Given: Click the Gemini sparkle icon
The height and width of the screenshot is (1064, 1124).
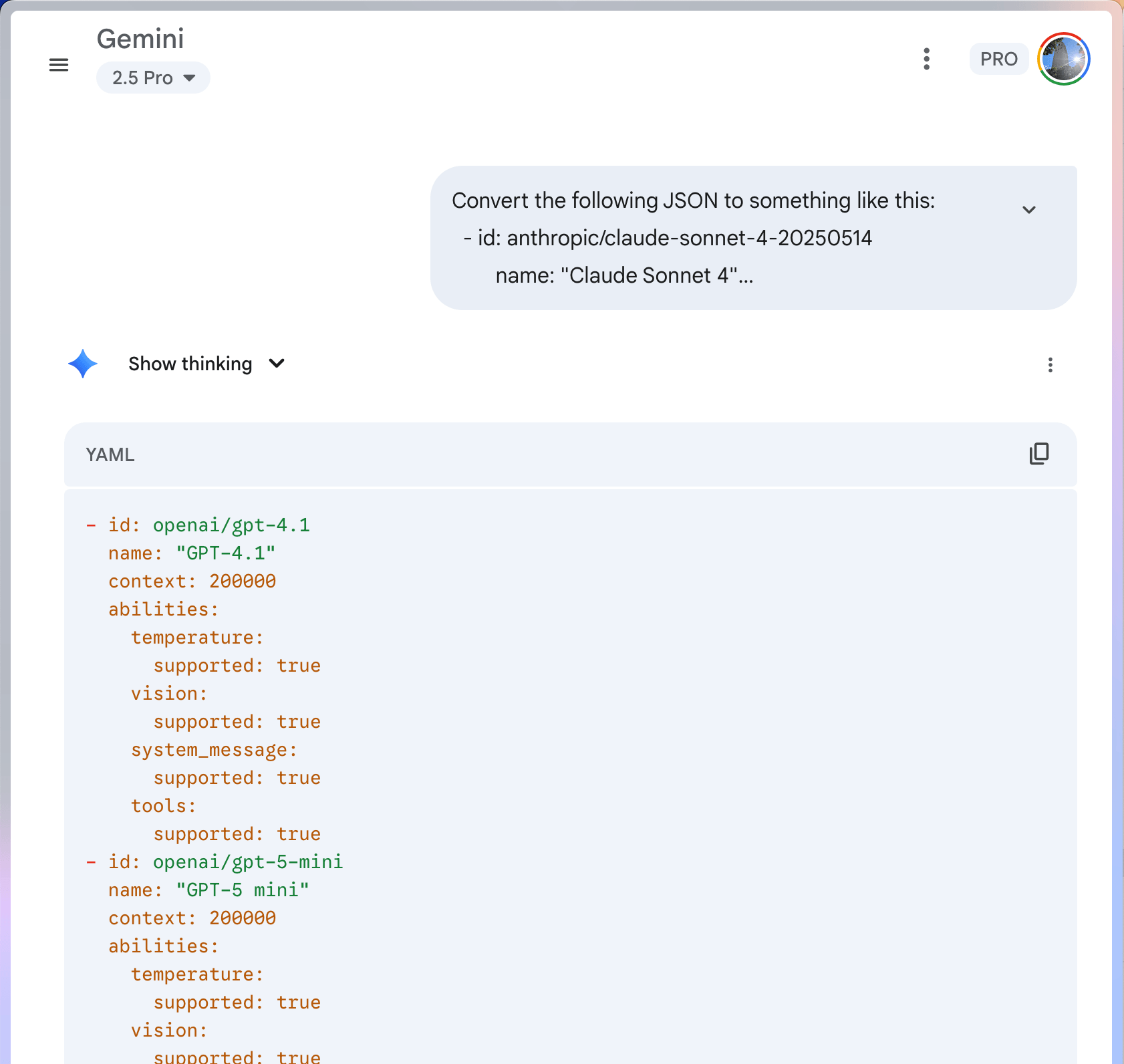Looking at the screenshot, I should [x=83, y=364].
